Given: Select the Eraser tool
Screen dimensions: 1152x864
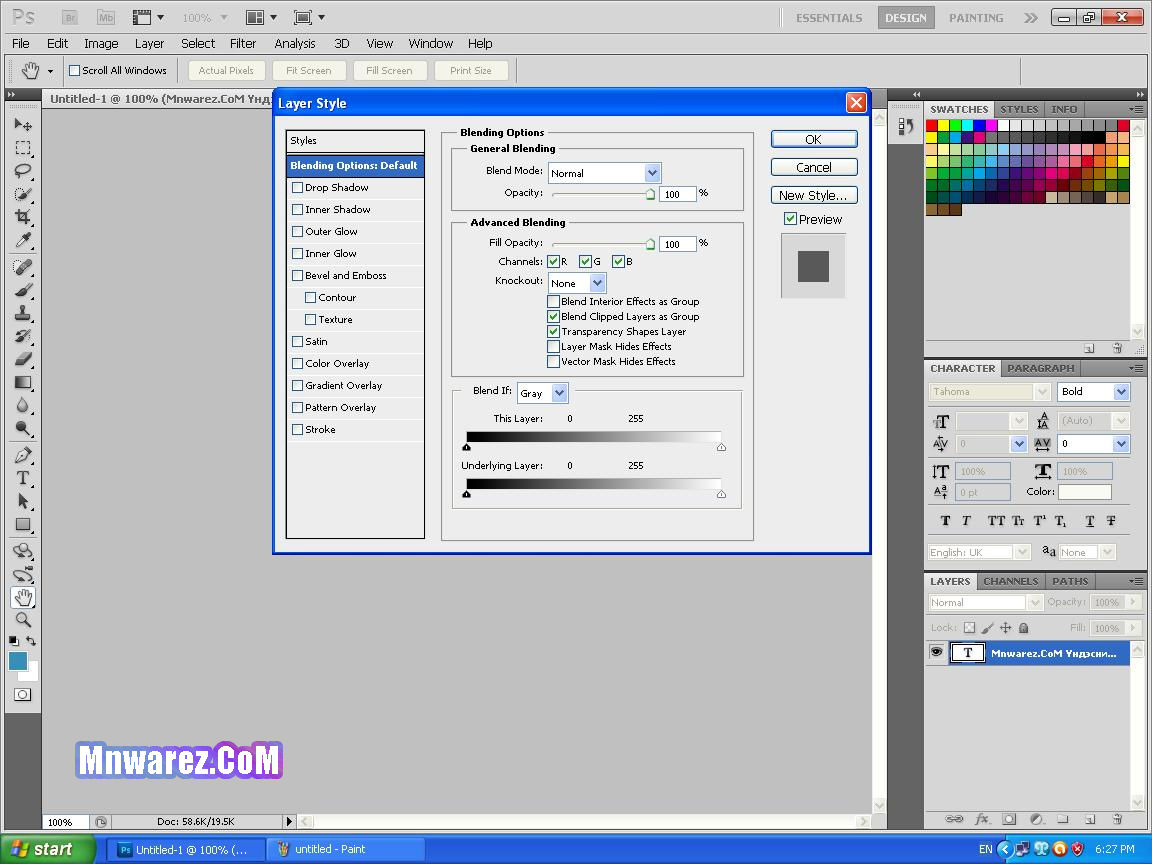Looking at the screenshot, I should pyautogui.click(x=23, y=359).
